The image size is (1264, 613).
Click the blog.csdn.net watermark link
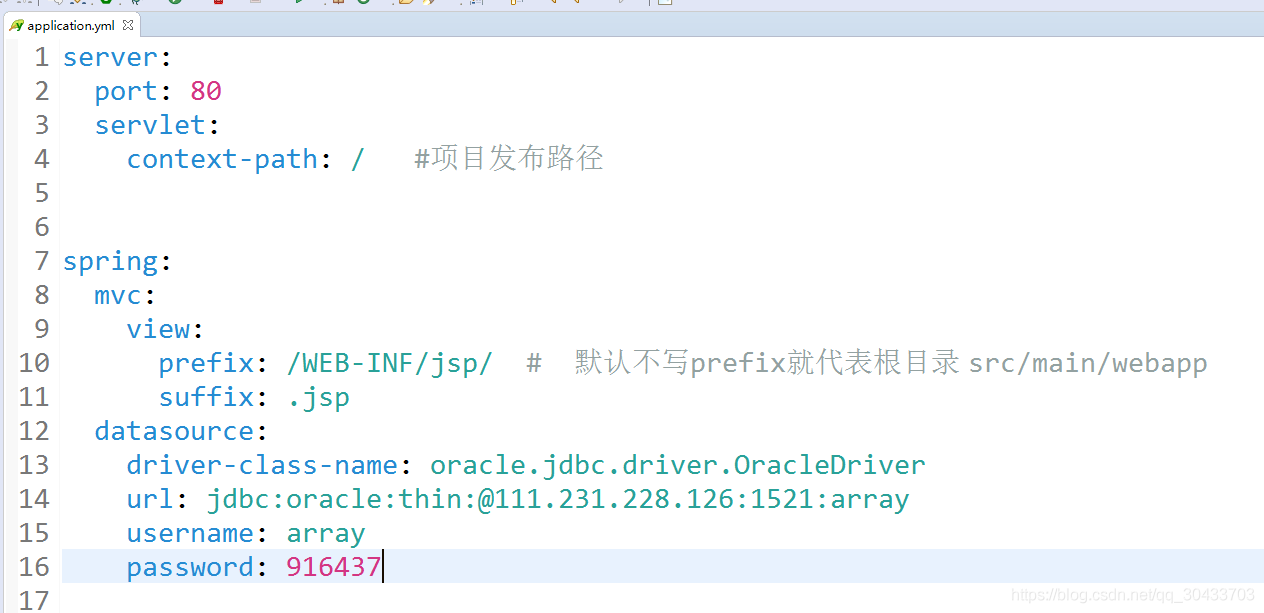[x=1132, y=595]
